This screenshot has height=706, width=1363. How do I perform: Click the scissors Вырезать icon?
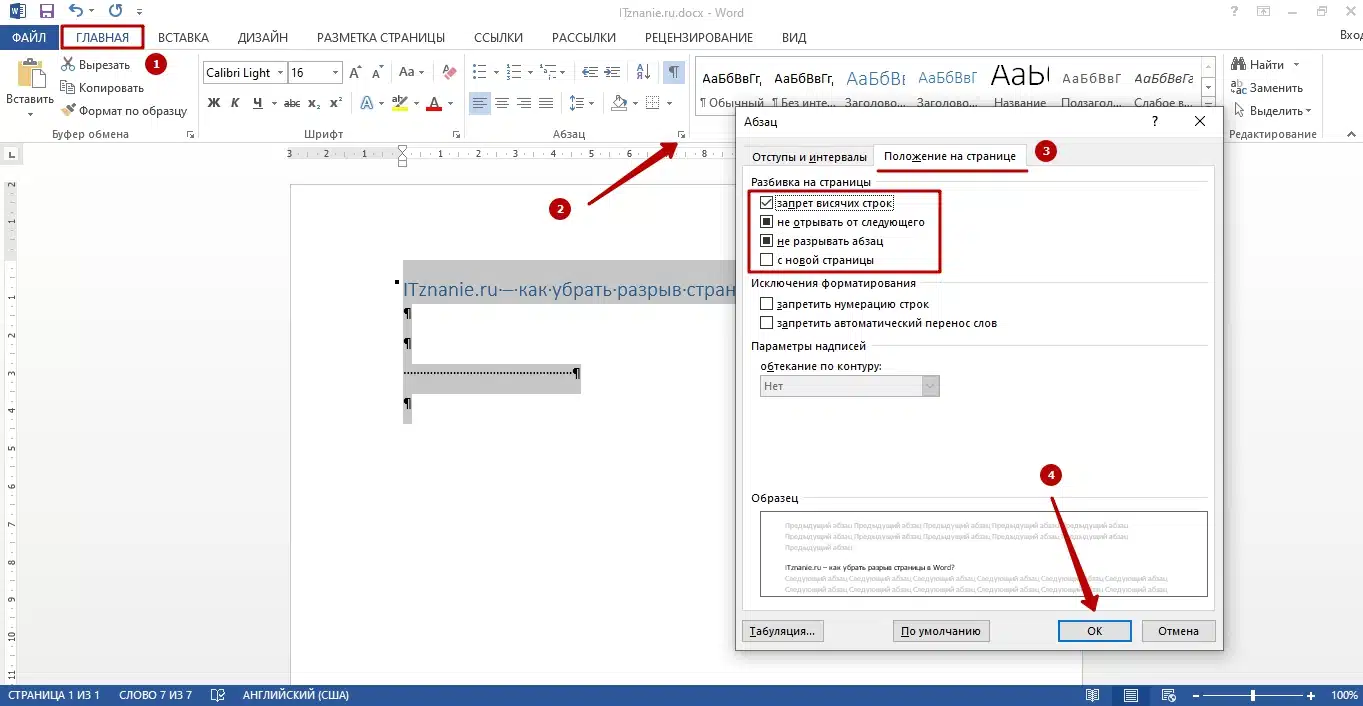[x=69, y=65]
